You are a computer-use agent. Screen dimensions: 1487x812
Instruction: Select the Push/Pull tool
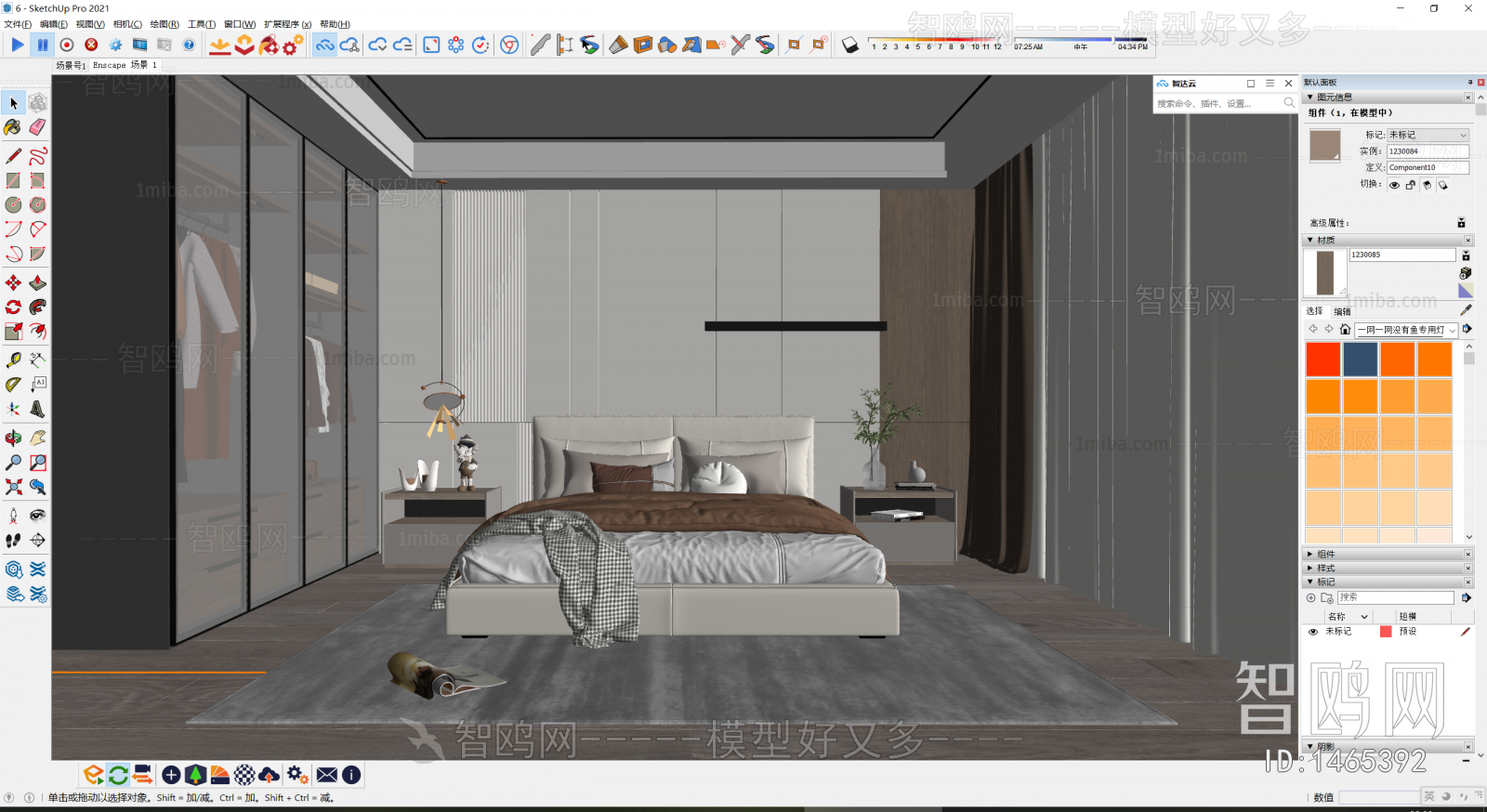37,282
